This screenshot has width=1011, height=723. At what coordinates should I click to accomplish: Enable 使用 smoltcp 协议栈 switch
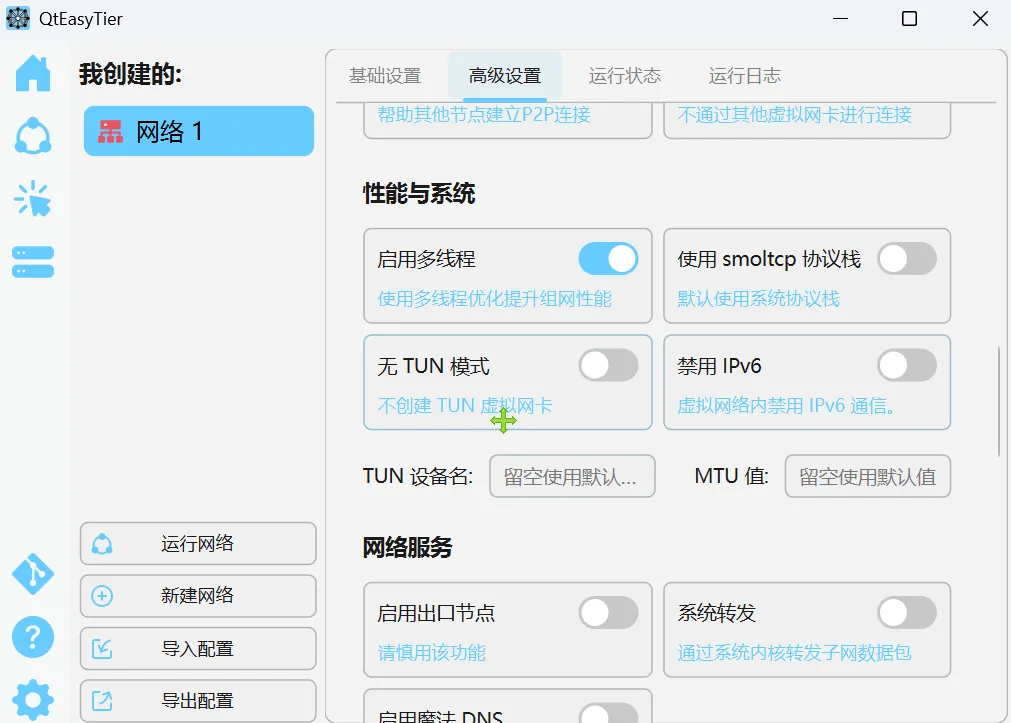click(907, 259)
